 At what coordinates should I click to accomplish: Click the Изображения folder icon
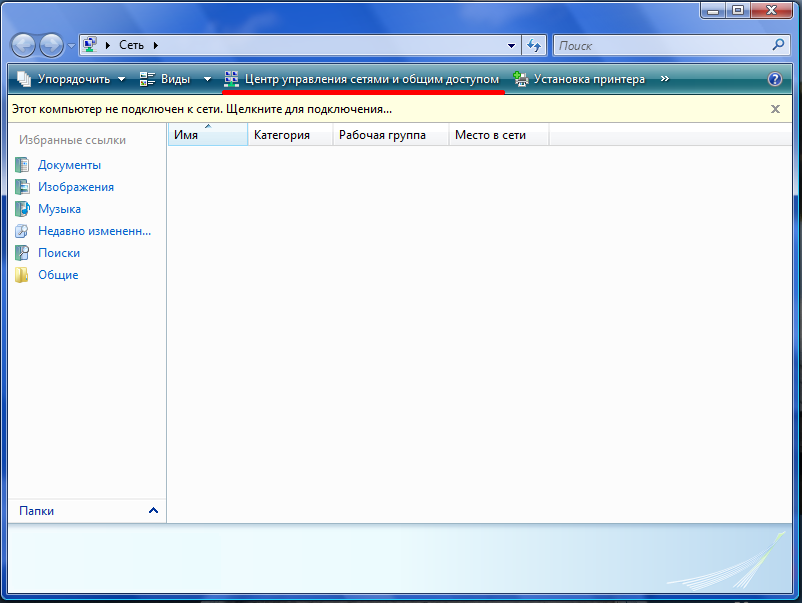click(x=22, y=187)
